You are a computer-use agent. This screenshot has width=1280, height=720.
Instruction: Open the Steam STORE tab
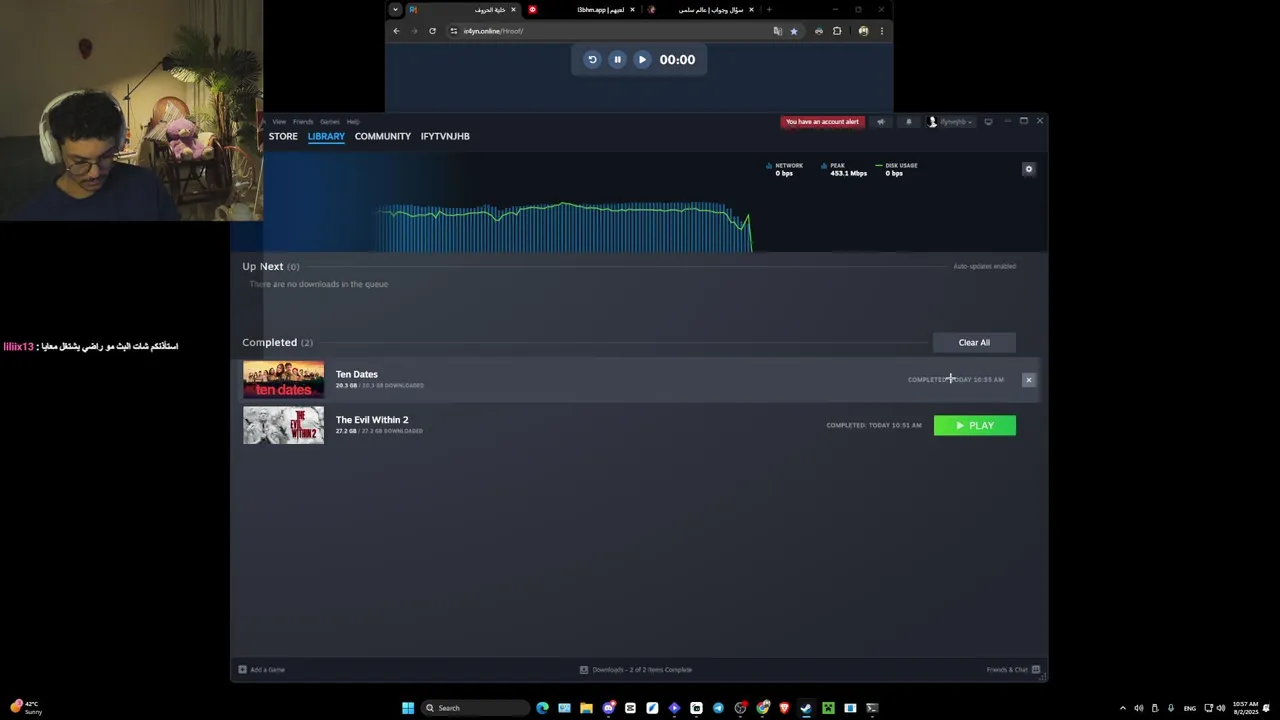pos(283,136)
